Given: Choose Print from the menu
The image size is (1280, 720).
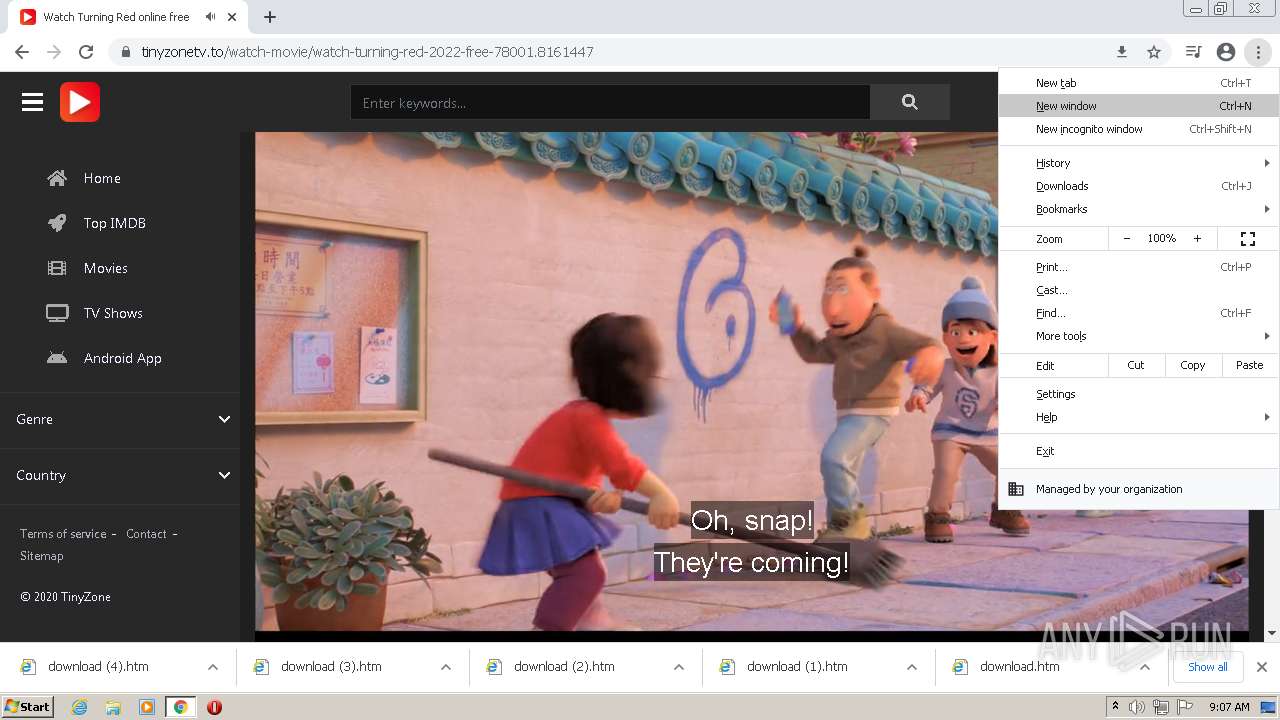Looking at the screenshot, I should click(1138, 267).
